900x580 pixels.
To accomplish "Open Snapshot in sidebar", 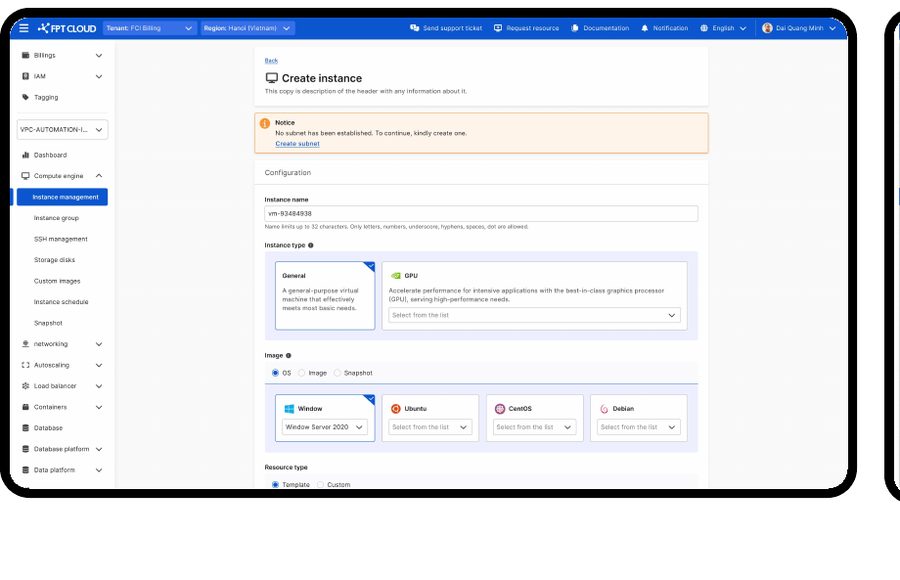I will pos(48,323).
